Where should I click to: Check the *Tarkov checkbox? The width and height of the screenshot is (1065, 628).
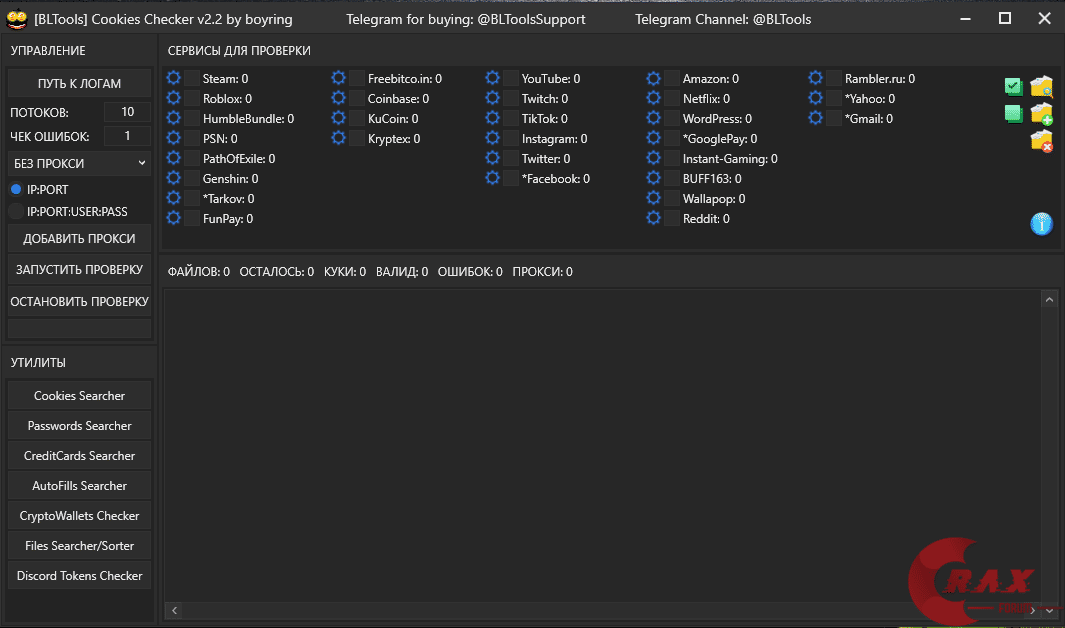tap(192, 198)
